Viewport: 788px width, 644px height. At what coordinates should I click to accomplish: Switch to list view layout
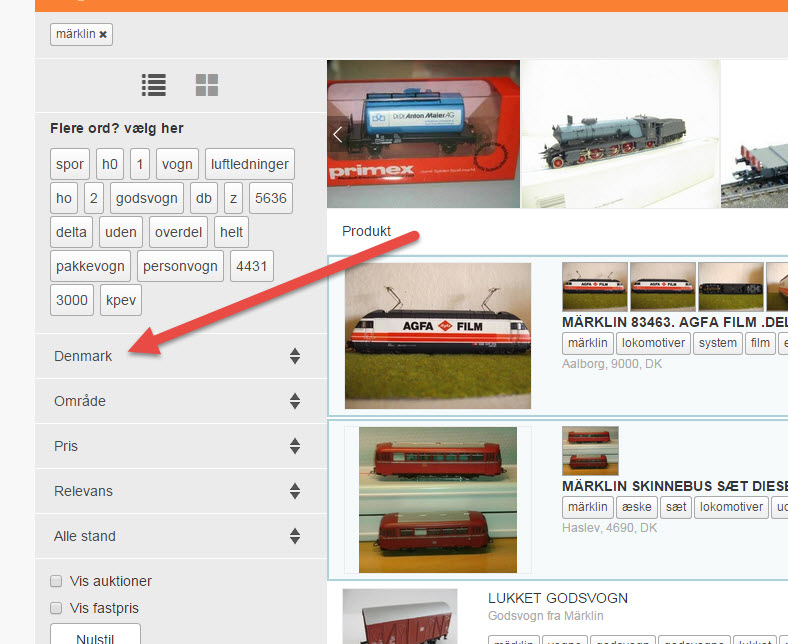tap(154, 85)
